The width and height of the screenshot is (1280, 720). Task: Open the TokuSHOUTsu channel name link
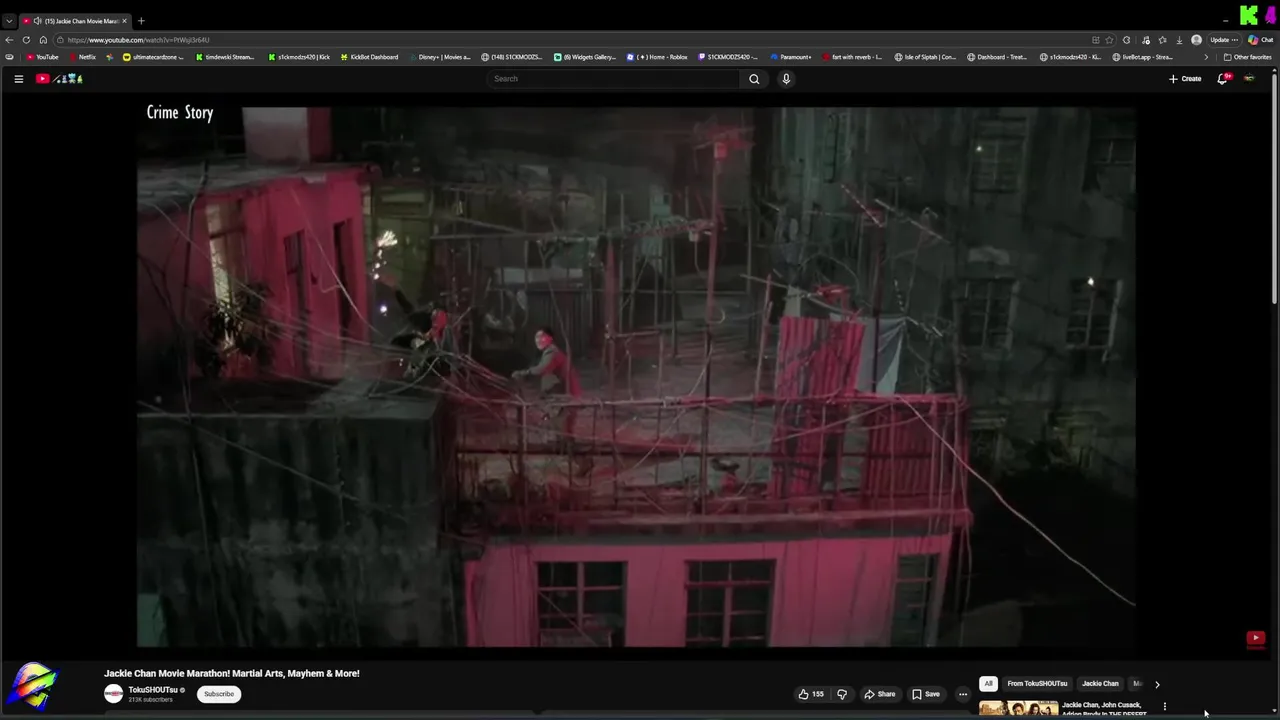tap(153, 690)
